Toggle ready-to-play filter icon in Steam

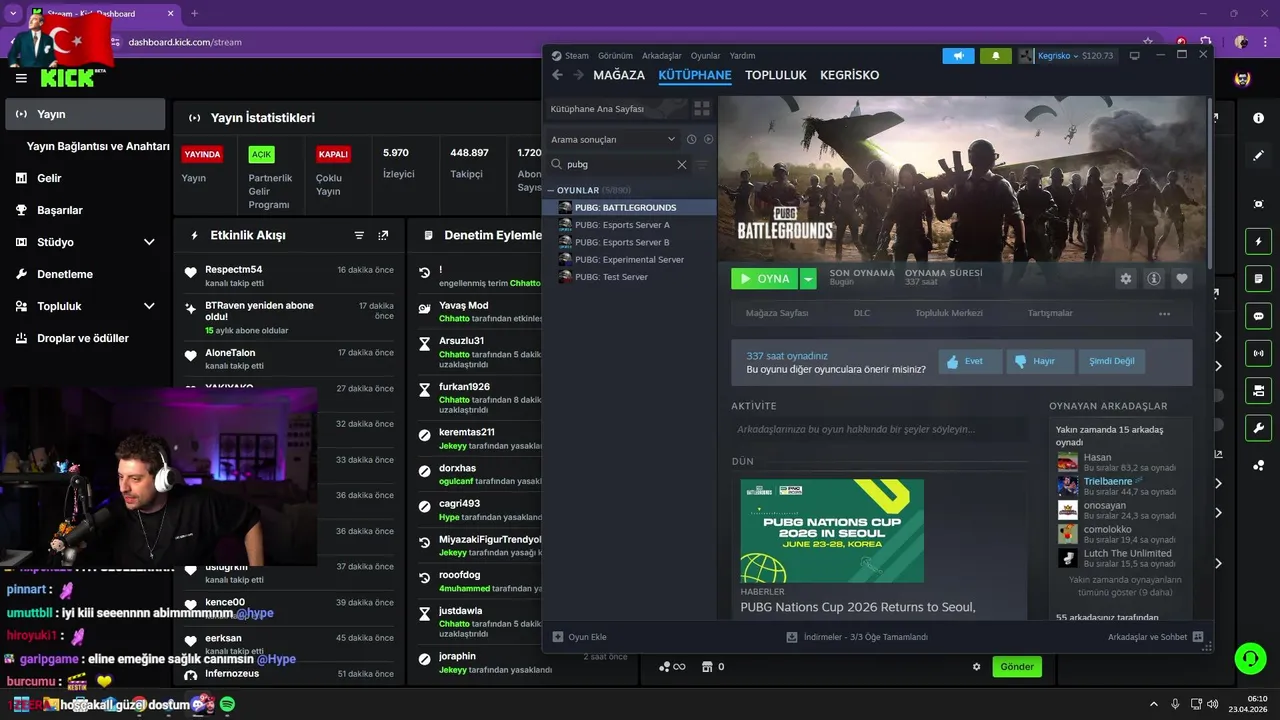pyautogui.click(x=708, y=139)
